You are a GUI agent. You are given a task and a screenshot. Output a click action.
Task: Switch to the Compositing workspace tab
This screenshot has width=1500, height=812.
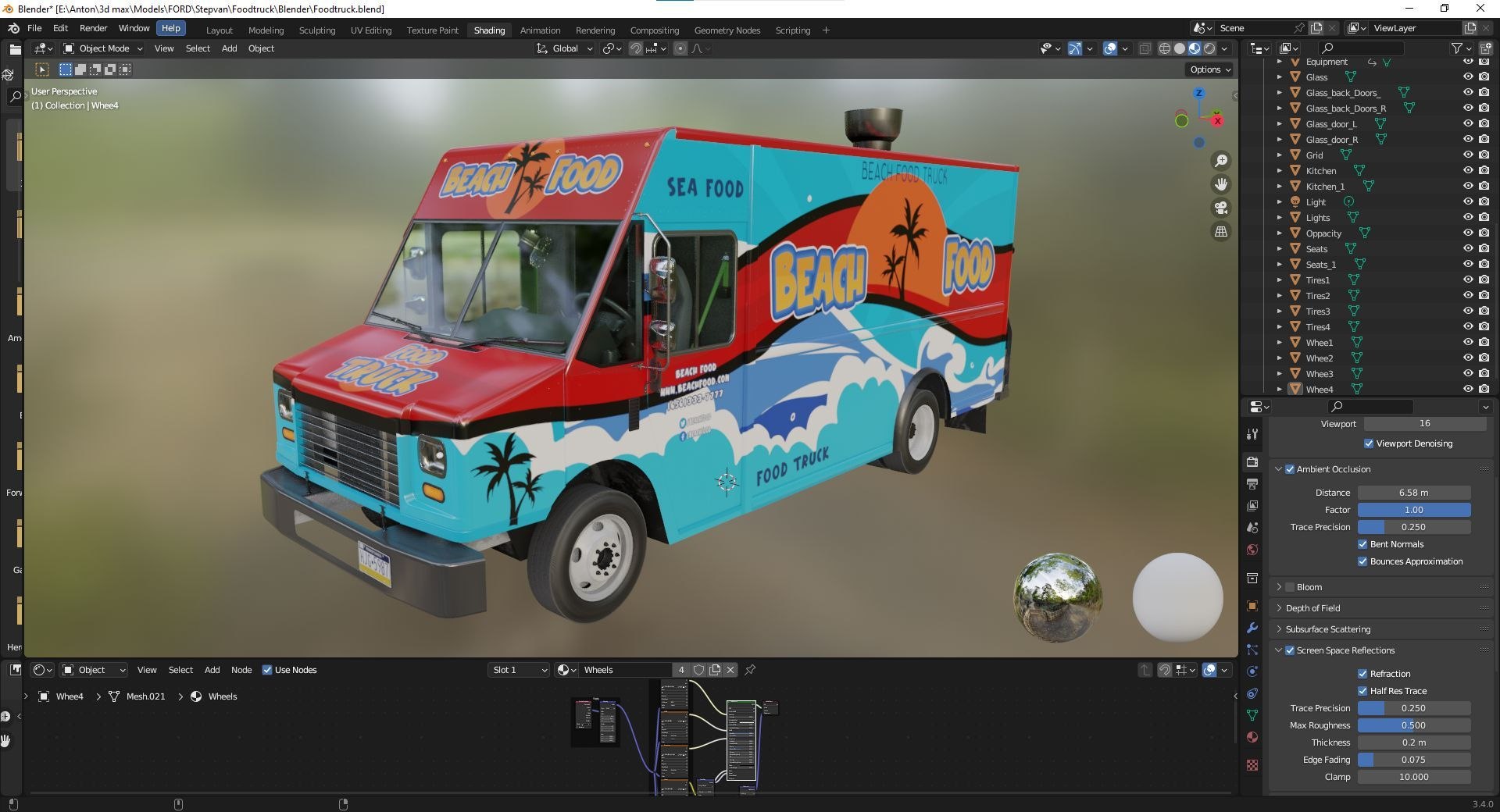(655, 30)
